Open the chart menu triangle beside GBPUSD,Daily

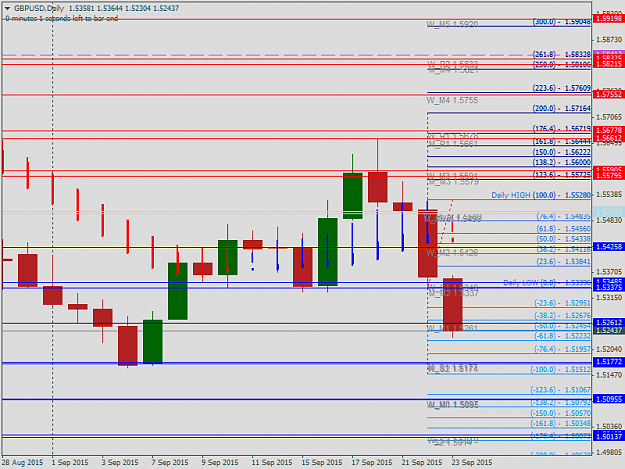pyautogui.click(x=7, y=8)
